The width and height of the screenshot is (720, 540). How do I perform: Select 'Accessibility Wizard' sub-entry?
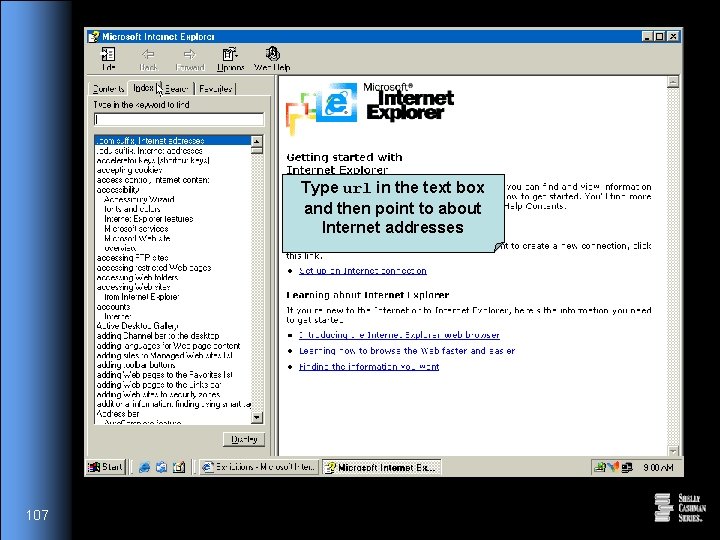[139, 199]
